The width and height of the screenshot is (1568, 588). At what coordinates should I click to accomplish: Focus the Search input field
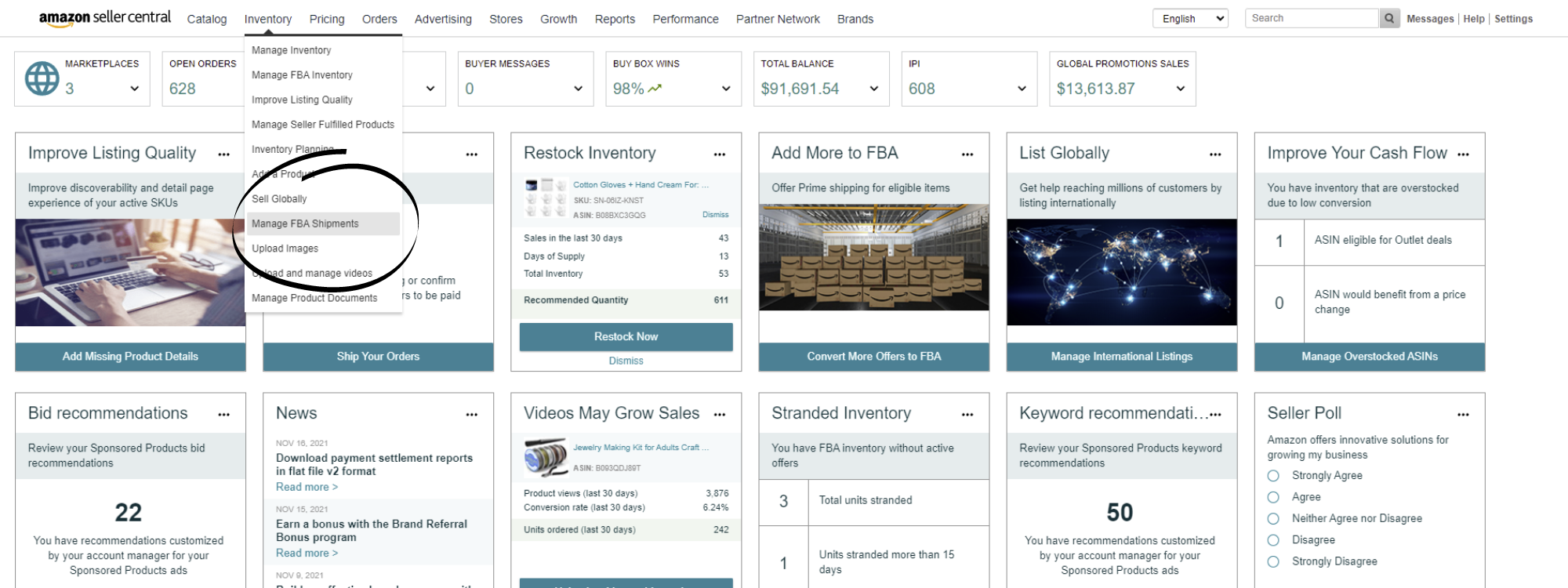pos(1312,18)
